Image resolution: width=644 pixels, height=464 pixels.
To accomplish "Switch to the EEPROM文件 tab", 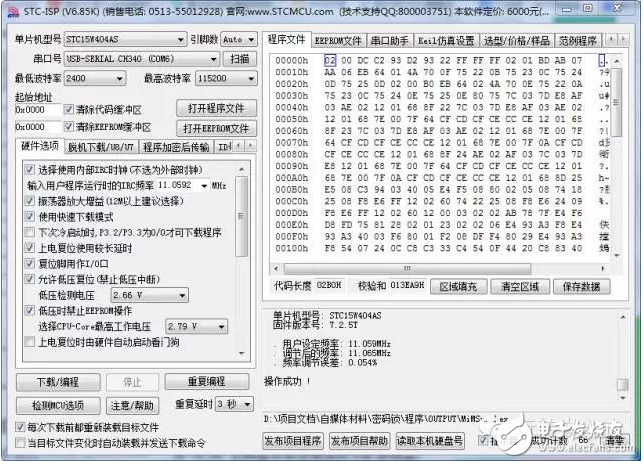I will point(337,41).
